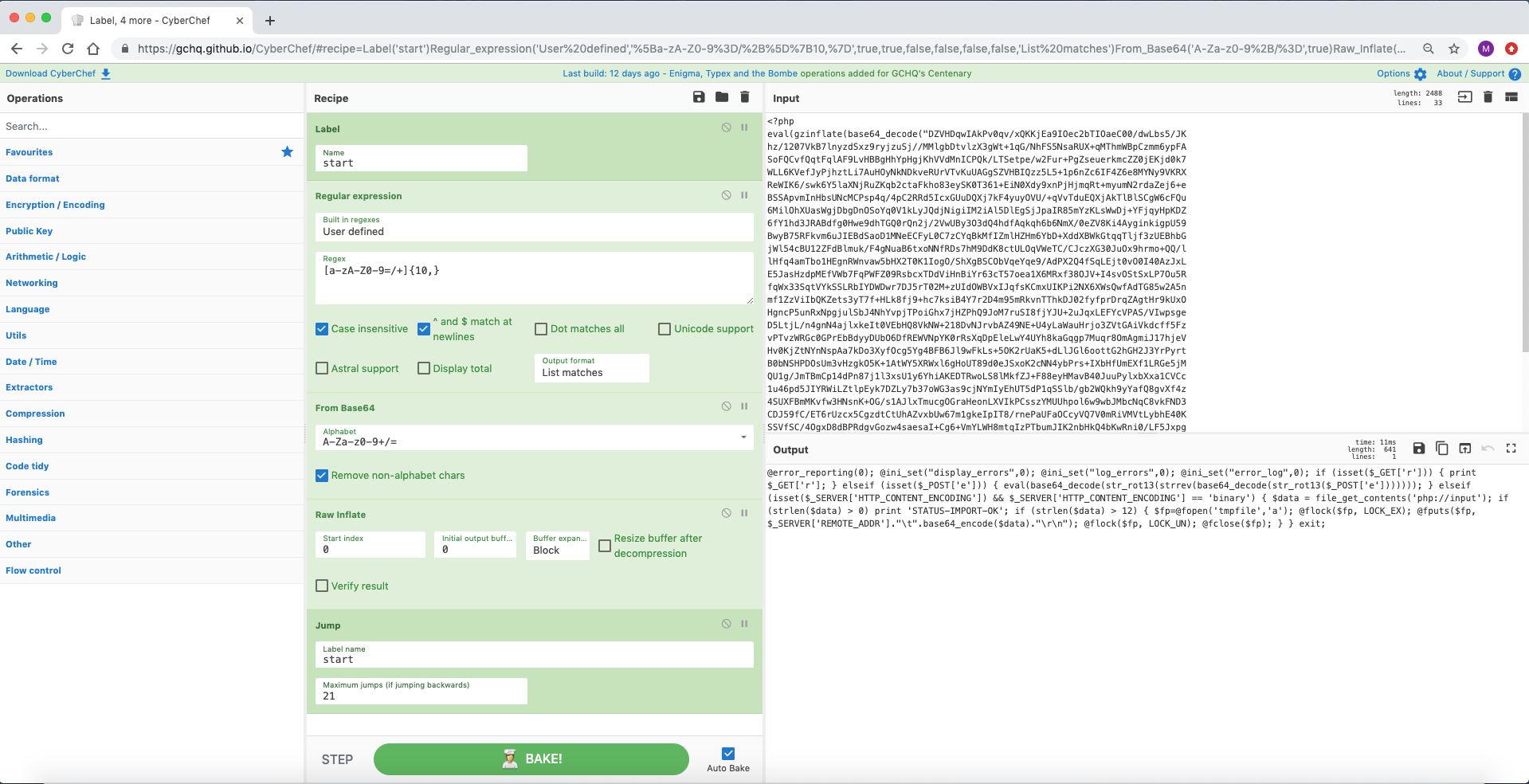
Task: Click the Regex pattern input
Action: pyautogui.click(x=534, y=278)
